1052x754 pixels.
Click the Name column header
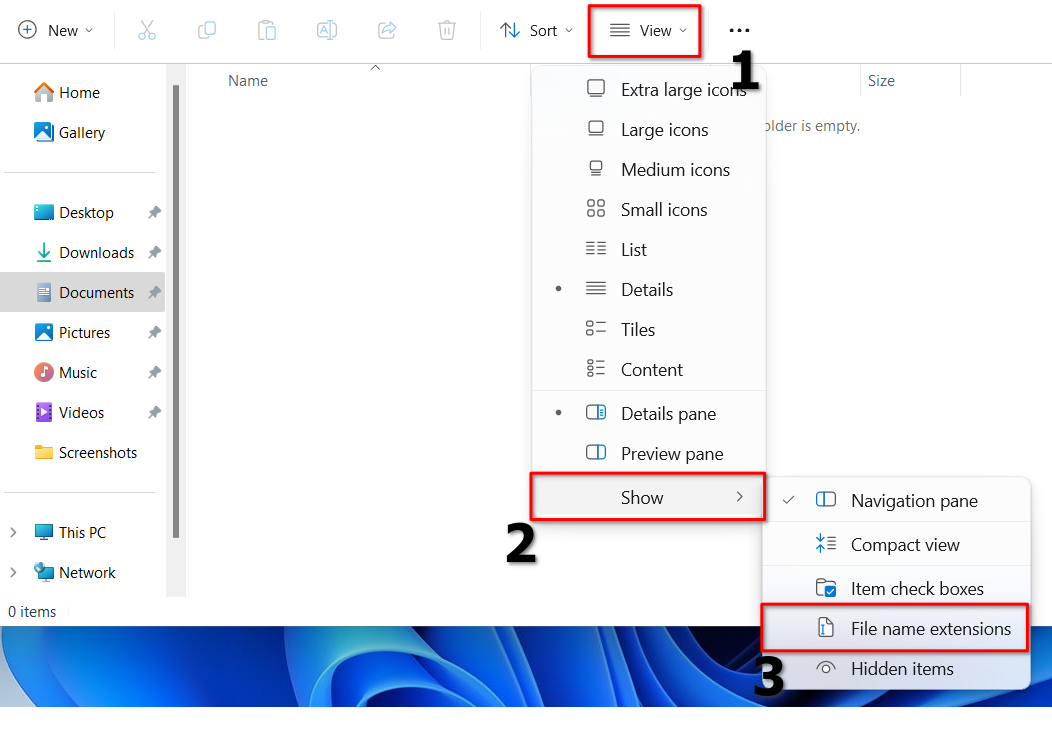click(x=248, y=81)
